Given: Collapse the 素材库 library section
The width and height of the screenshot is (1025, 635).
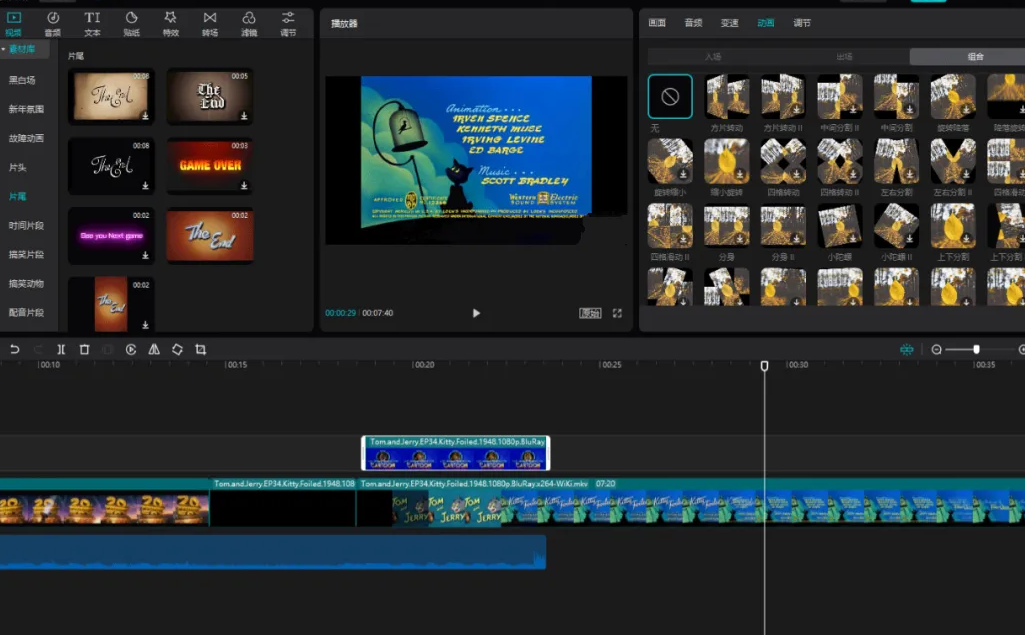Looking at the screenshot, I should [x=3, y=49].
